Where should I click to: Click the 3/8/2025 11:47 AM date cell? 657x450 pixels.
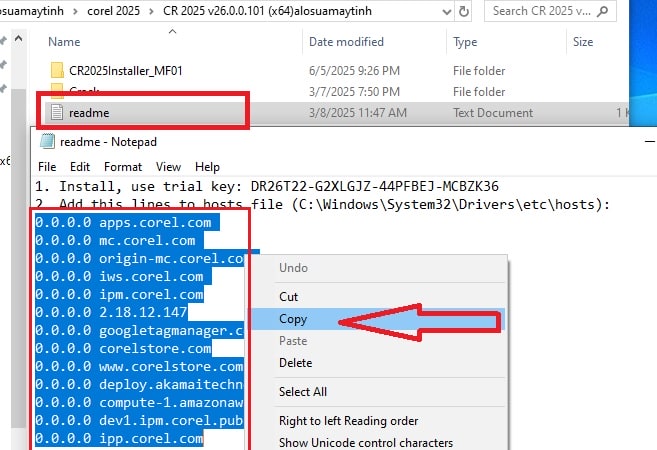(357, 113)
